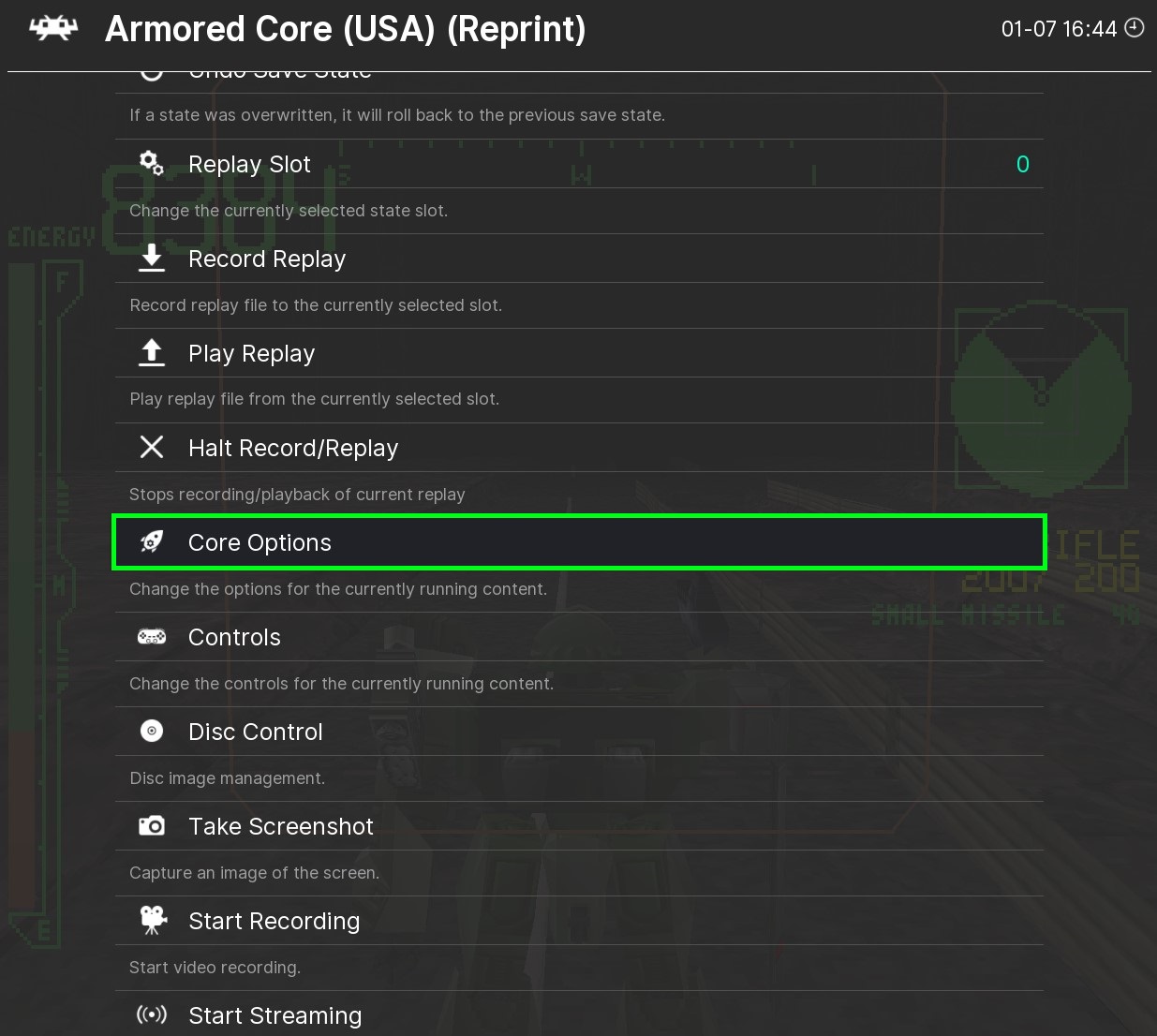Select Halt Record/Replay label
This screenshot has width=1157, height=1036.
(x=293, y=449)
